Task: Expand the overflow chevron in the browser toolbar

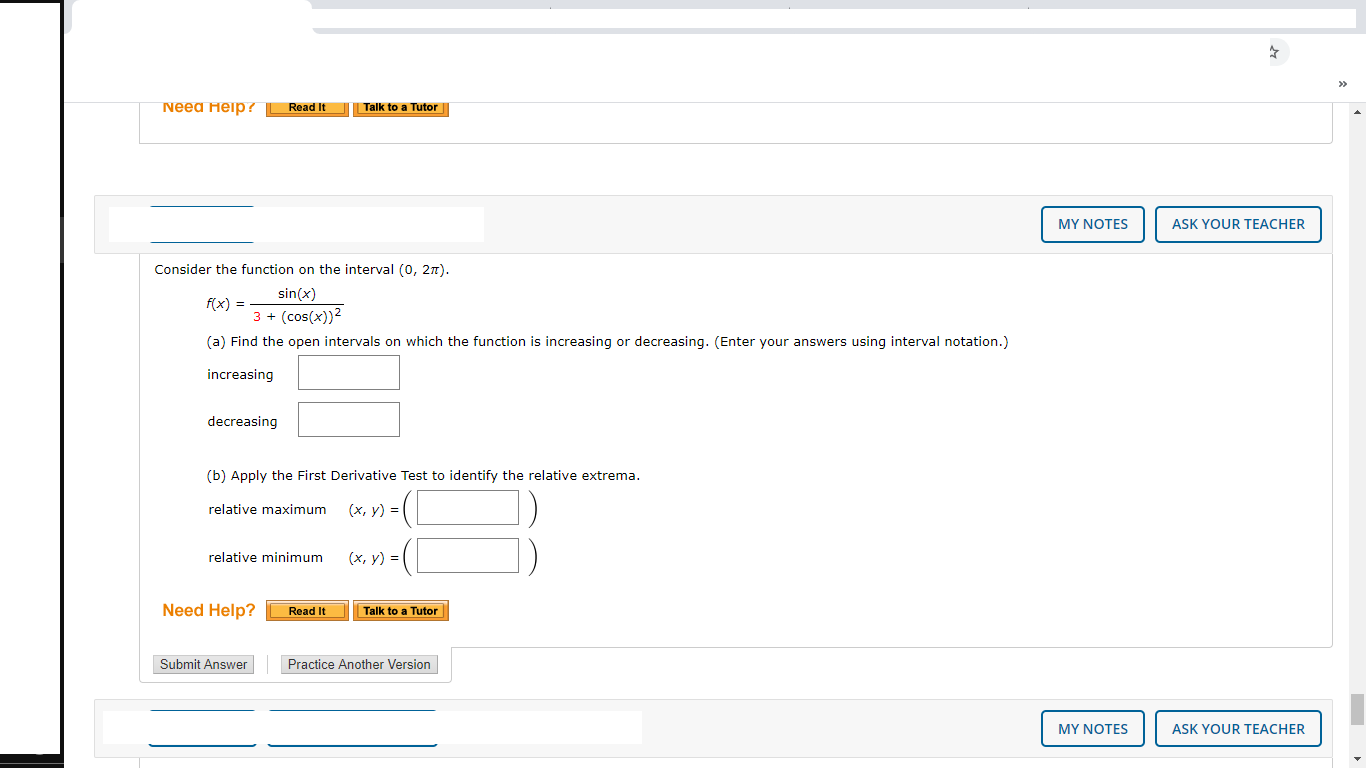Action: 1343,84
